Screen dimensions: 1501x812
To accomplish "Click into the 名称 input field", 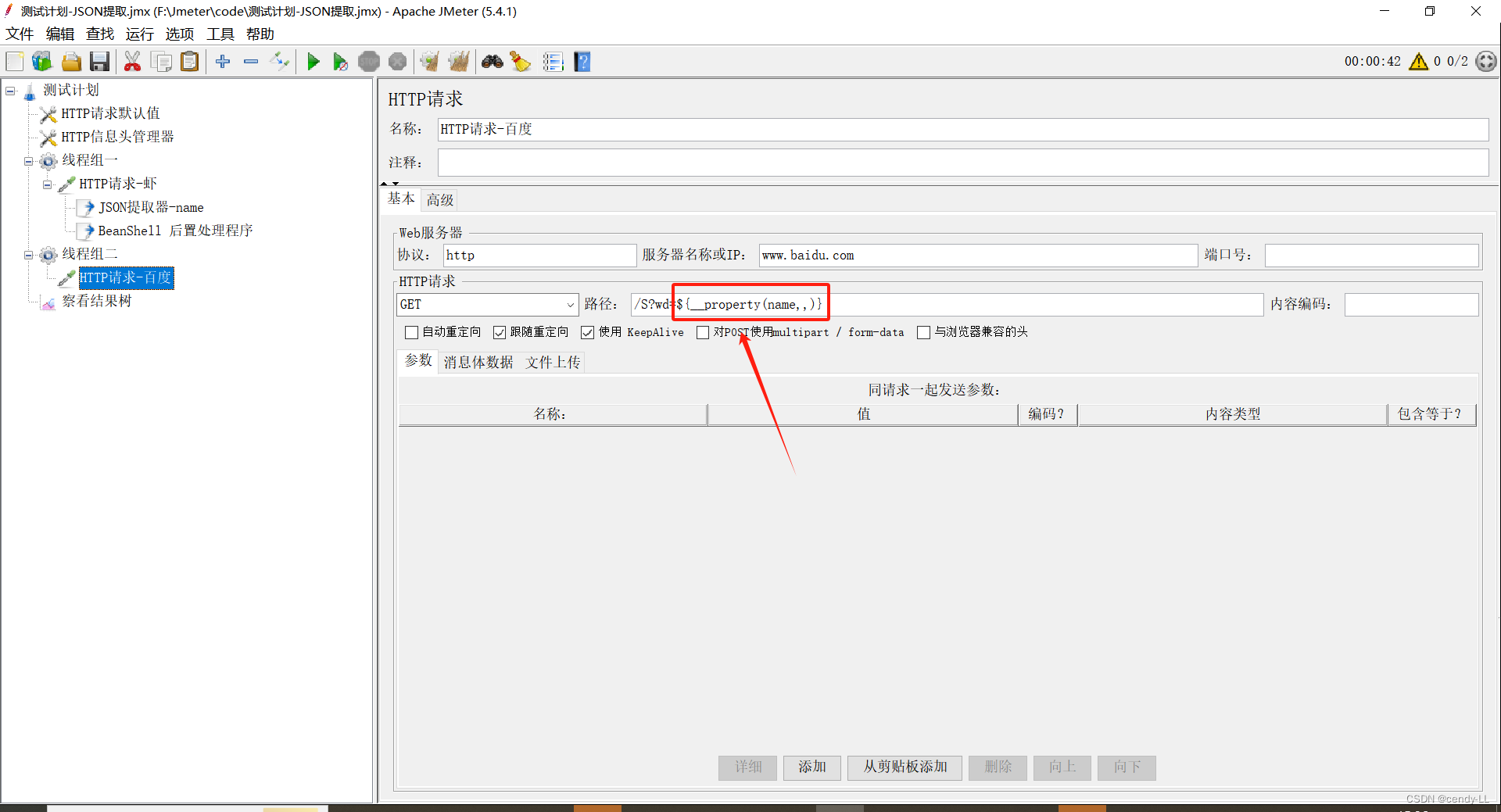I will coord(962,130).
